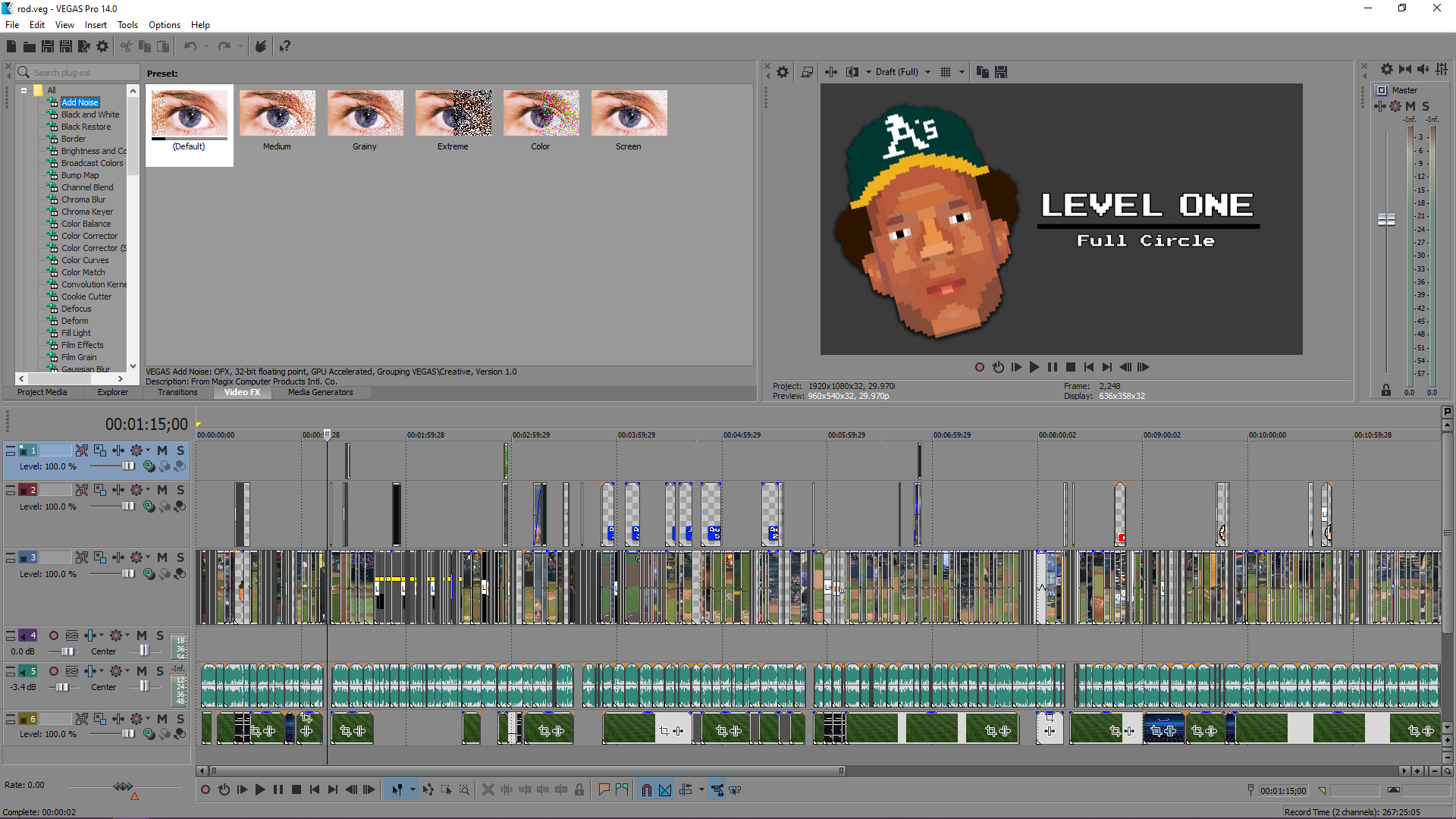Adjust the Master volume fader
1456x819 pixels.
(1386, 220)
